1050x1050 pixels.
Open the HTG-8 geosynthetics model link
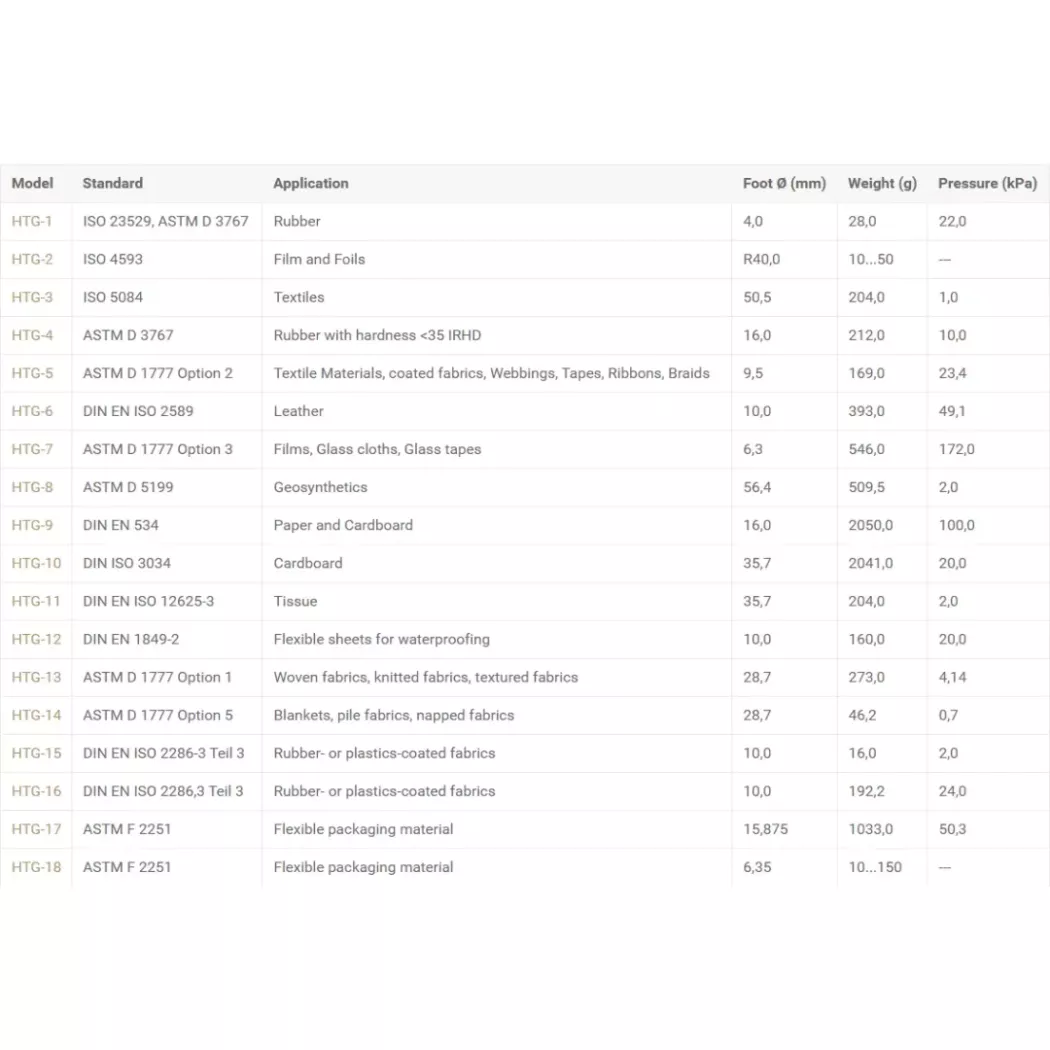(32, 487)
